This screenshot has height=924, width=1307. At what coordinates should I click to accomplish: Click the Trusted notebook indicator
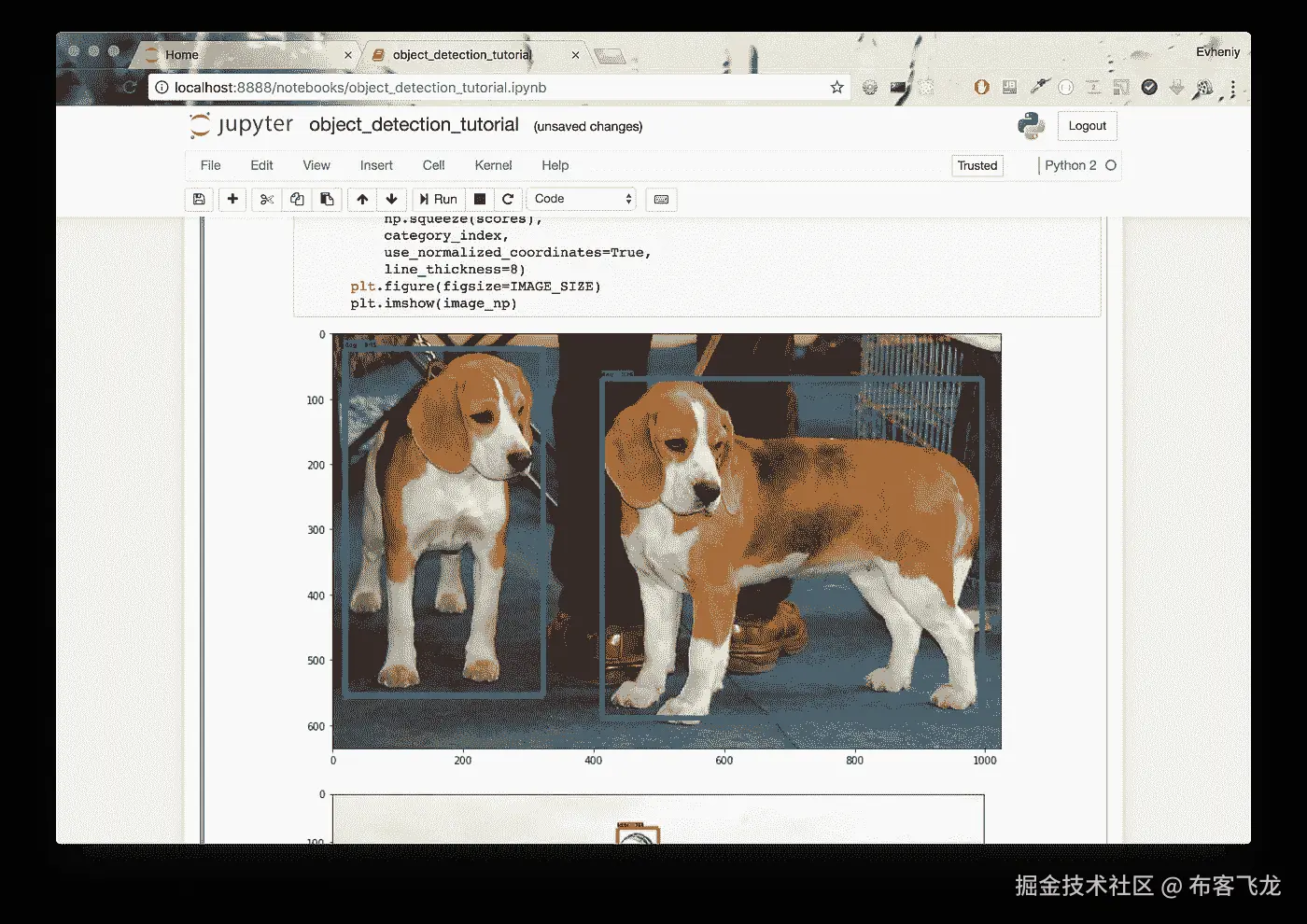pos(977,165)
